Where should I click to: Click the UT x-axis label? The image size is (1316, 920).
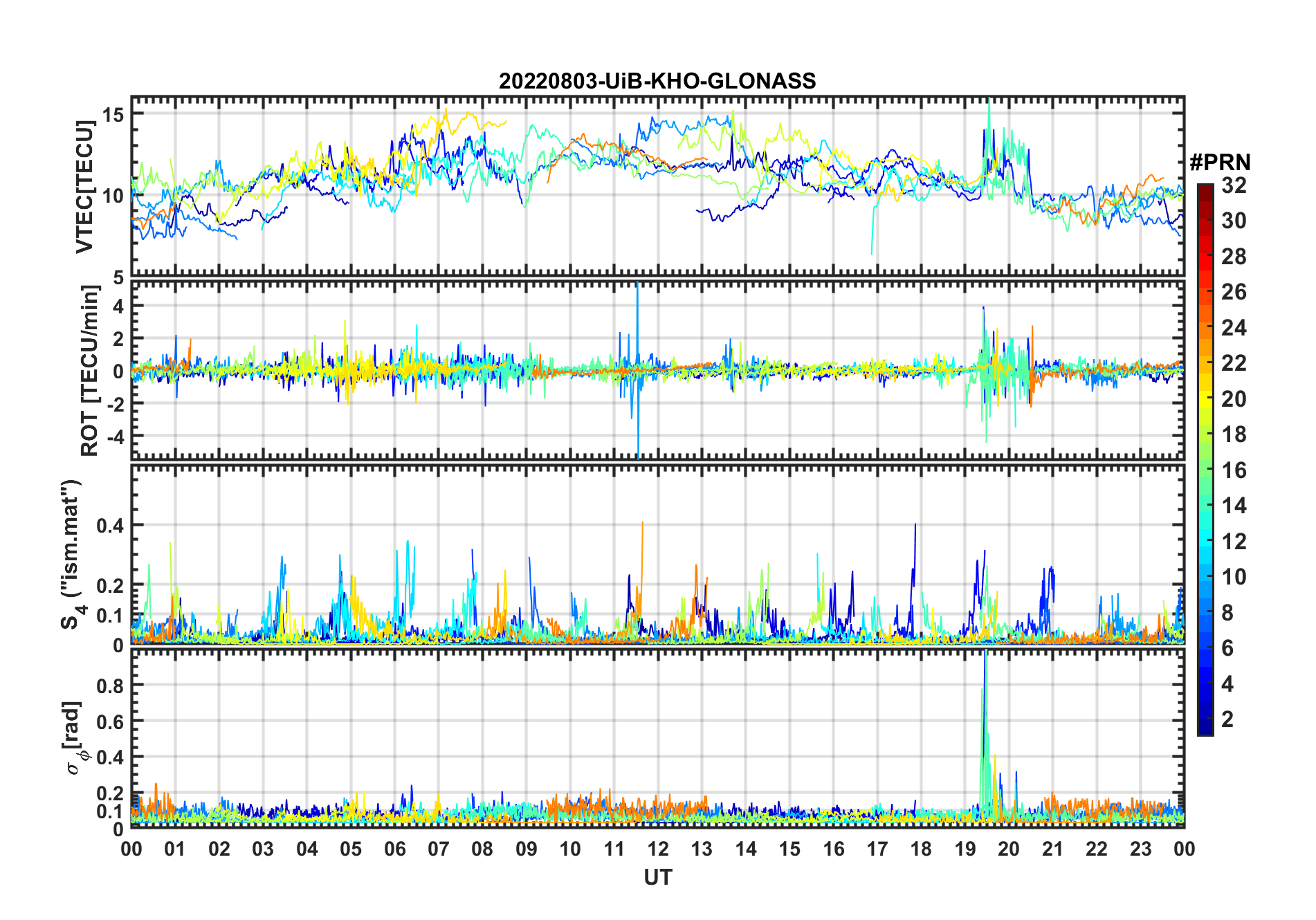click(657, 877)
